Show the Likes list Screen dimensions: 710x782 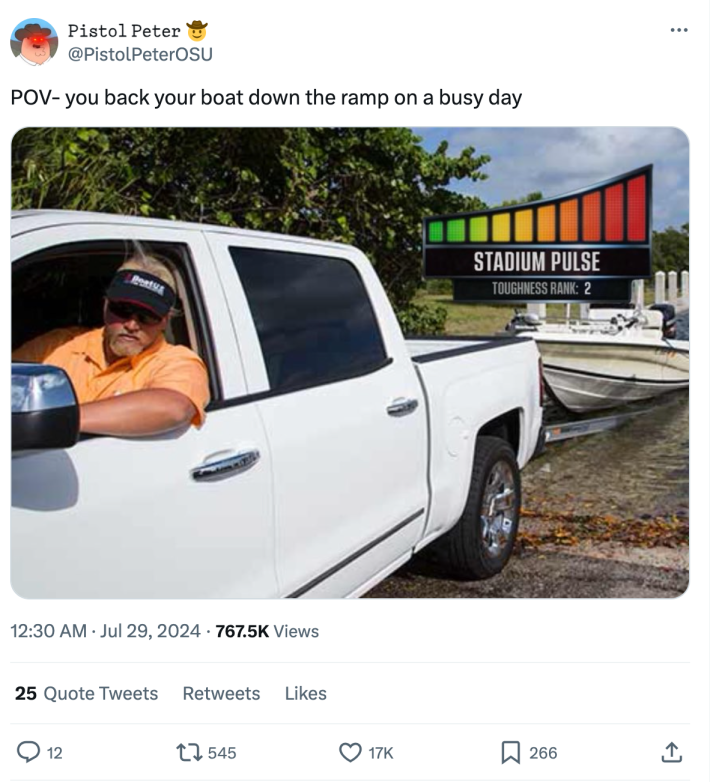pyautogui.click(x=305, y=693)
